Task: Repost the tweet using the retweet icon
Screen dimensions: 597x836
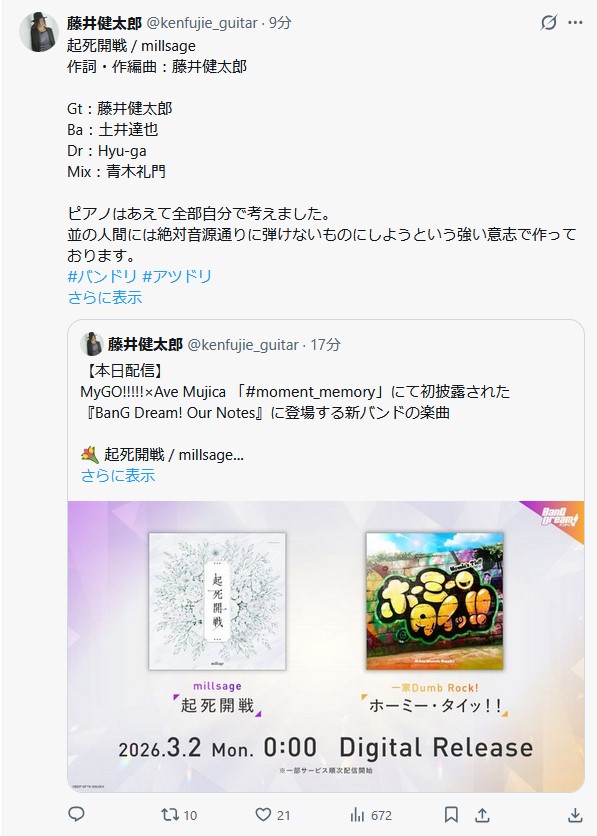Action: [x=170, y=815]
